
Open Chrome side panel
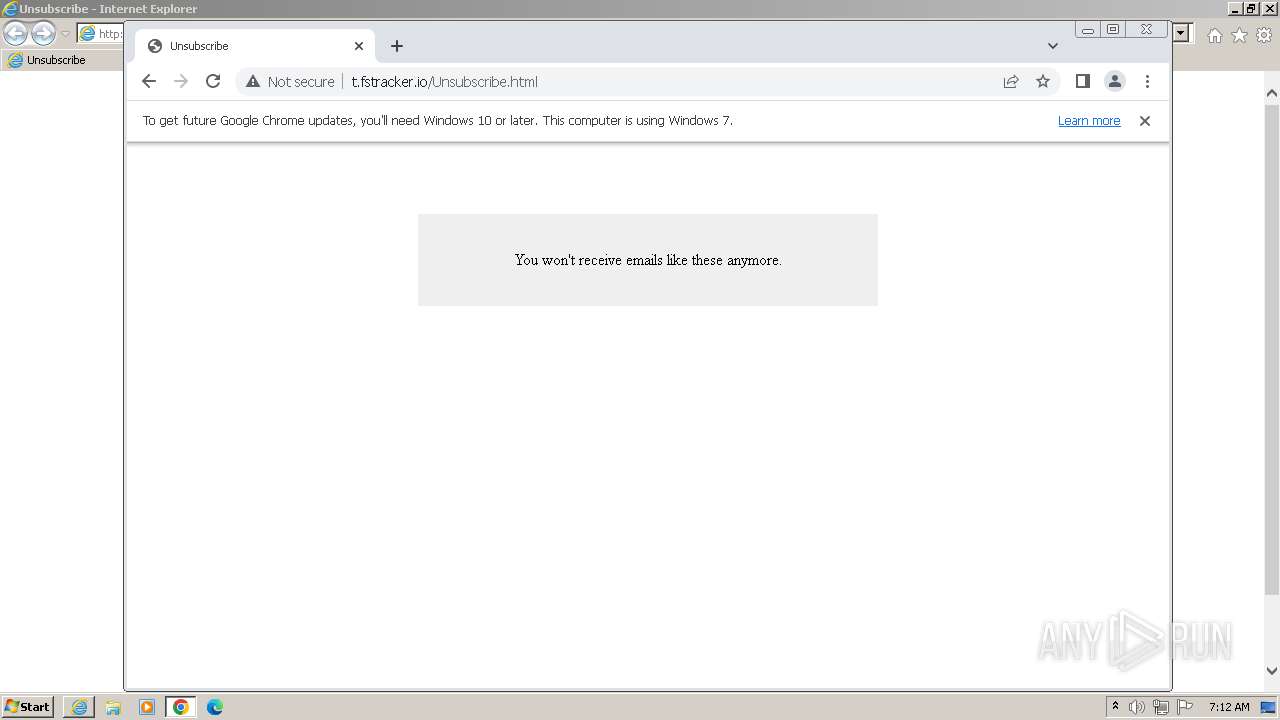[1082, 82]
